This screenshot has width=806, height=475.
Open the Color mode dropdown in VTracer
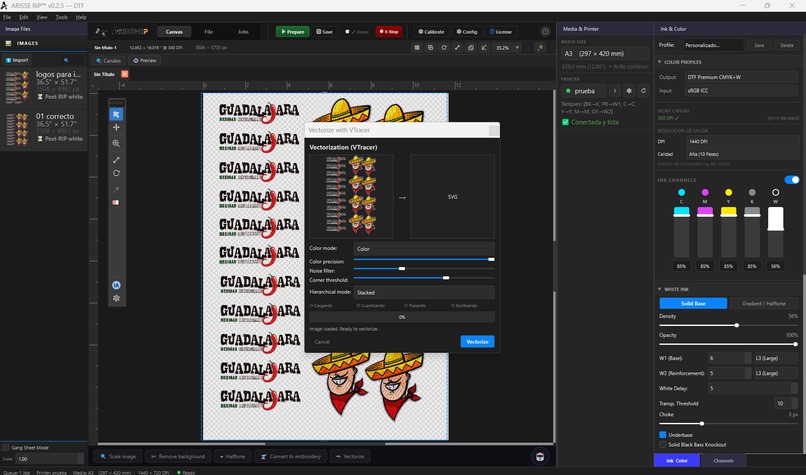pos(424,249)
